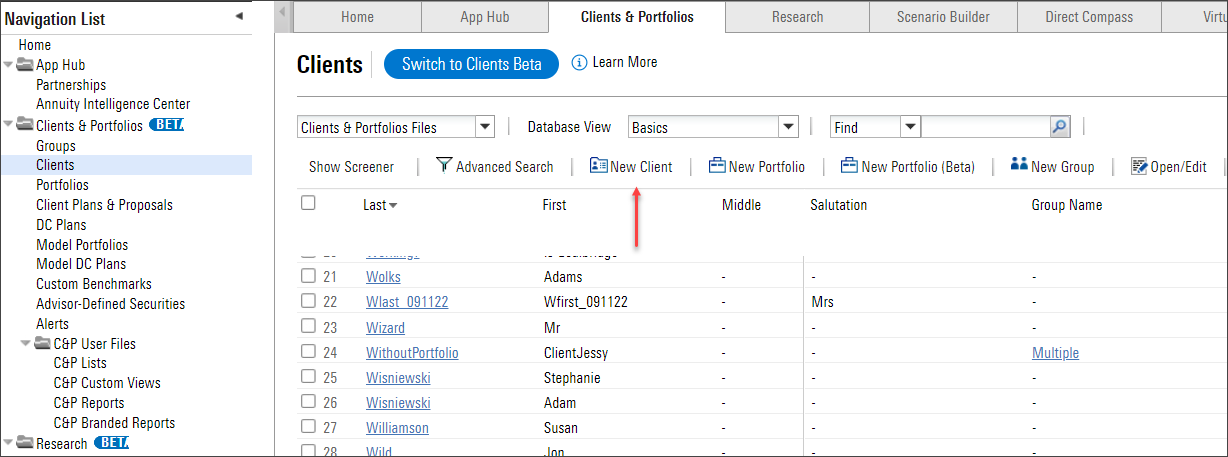This screenshot has width=1228, height=457.
Task: Select Model Portfolios in navigation list
Action: [82, 245]
